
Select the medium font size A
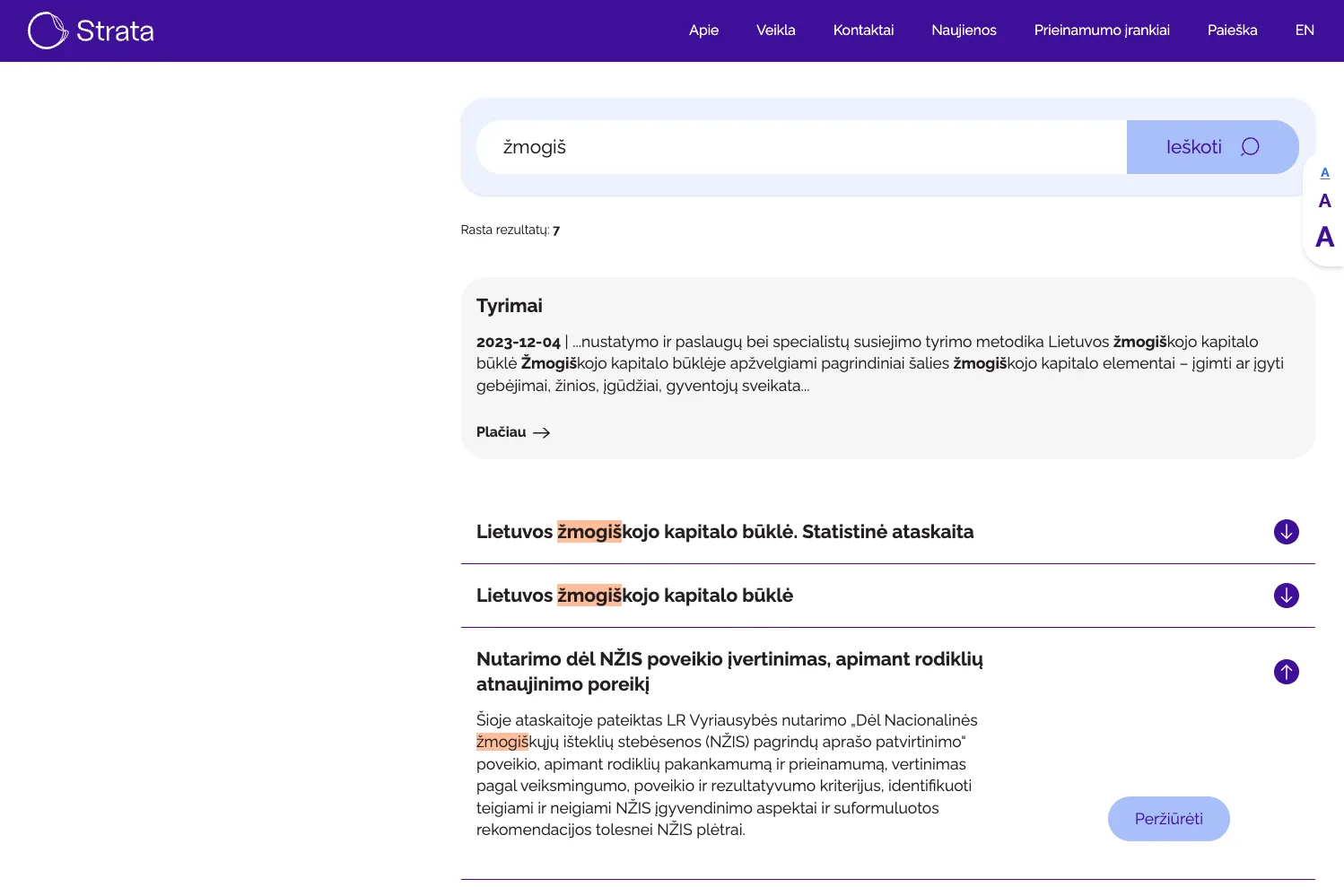click(x=1324, y=201)
